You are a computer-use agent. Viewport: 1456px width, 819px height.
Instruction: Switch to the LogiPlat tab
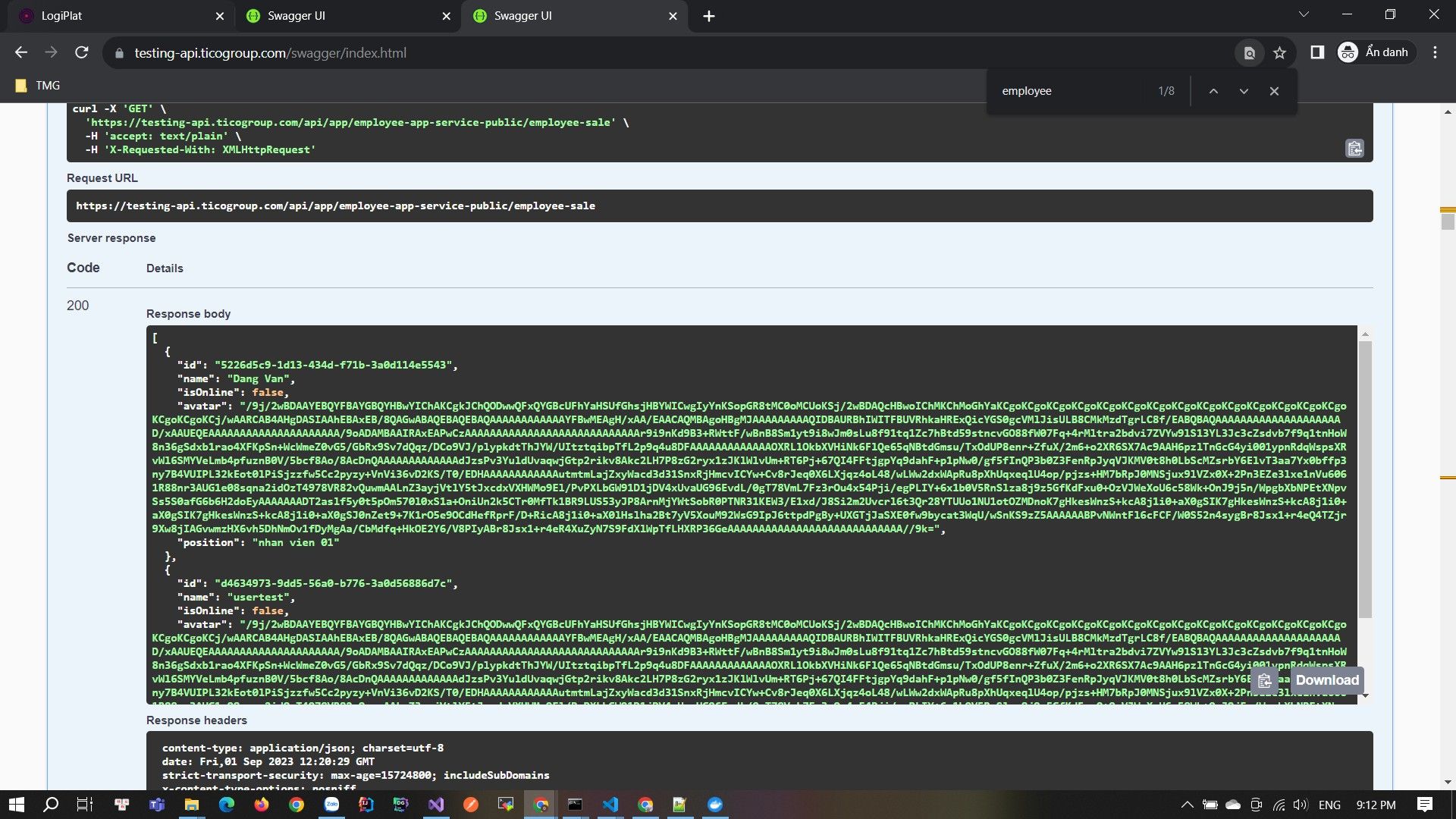pos(114,16)
